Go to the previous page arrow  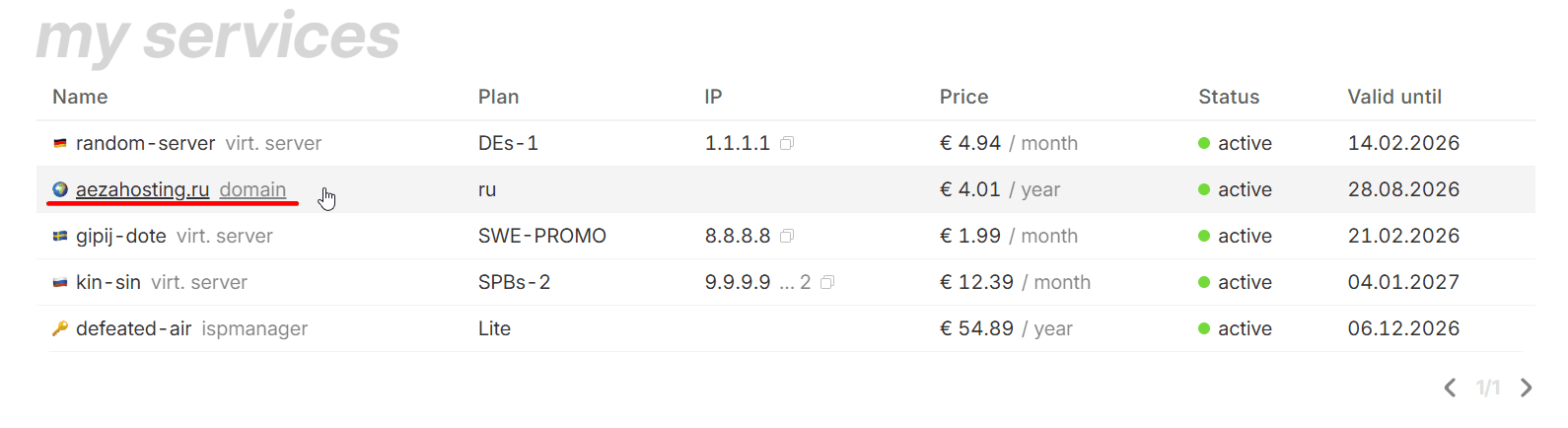(x=1450, y=388)
